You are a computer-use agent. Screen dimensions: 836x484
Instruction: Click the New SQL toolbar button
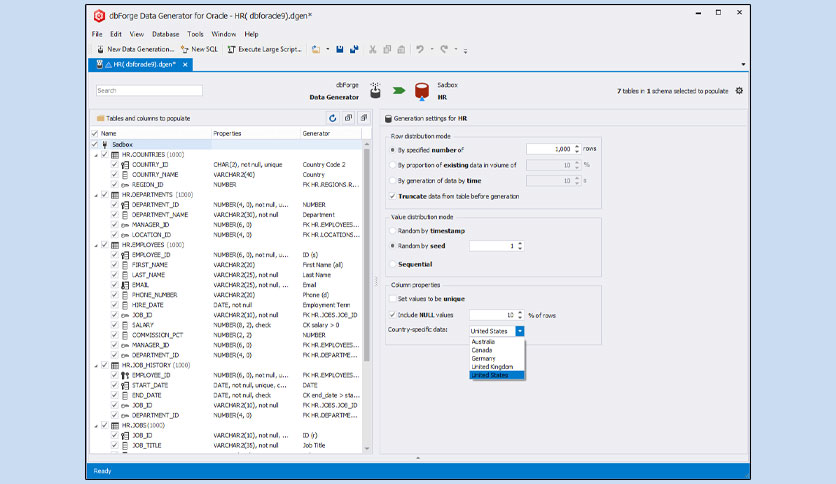click(199, 49)
